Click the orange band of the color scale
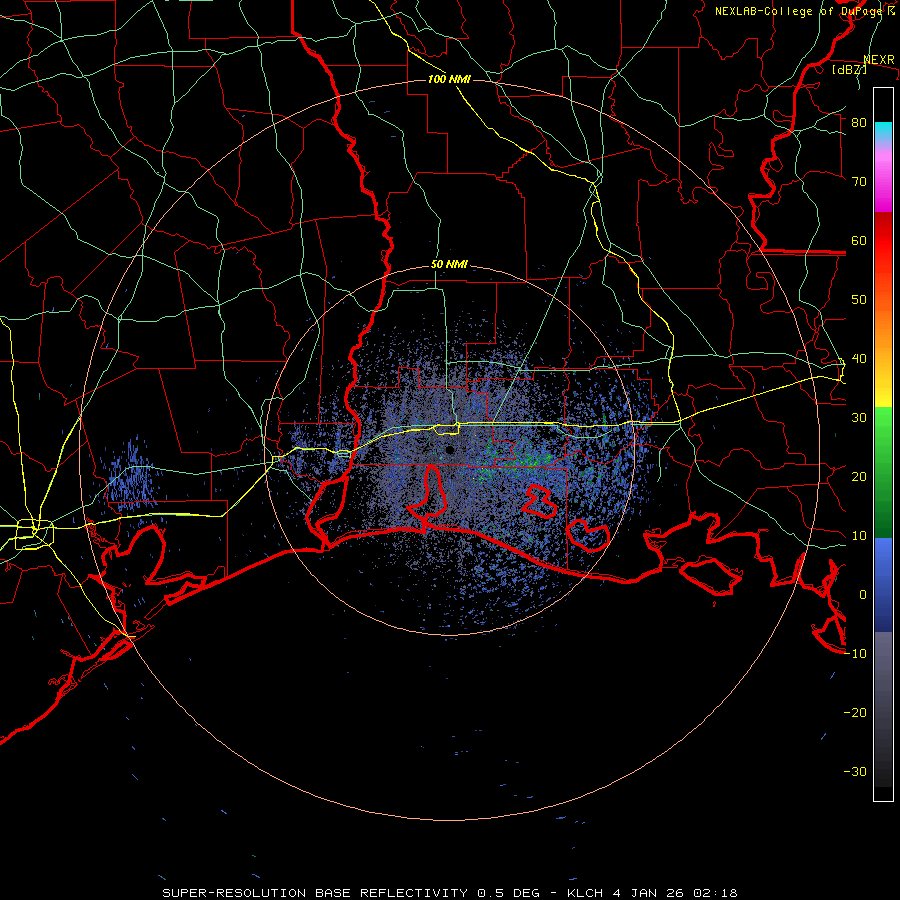 click(883, 327)
